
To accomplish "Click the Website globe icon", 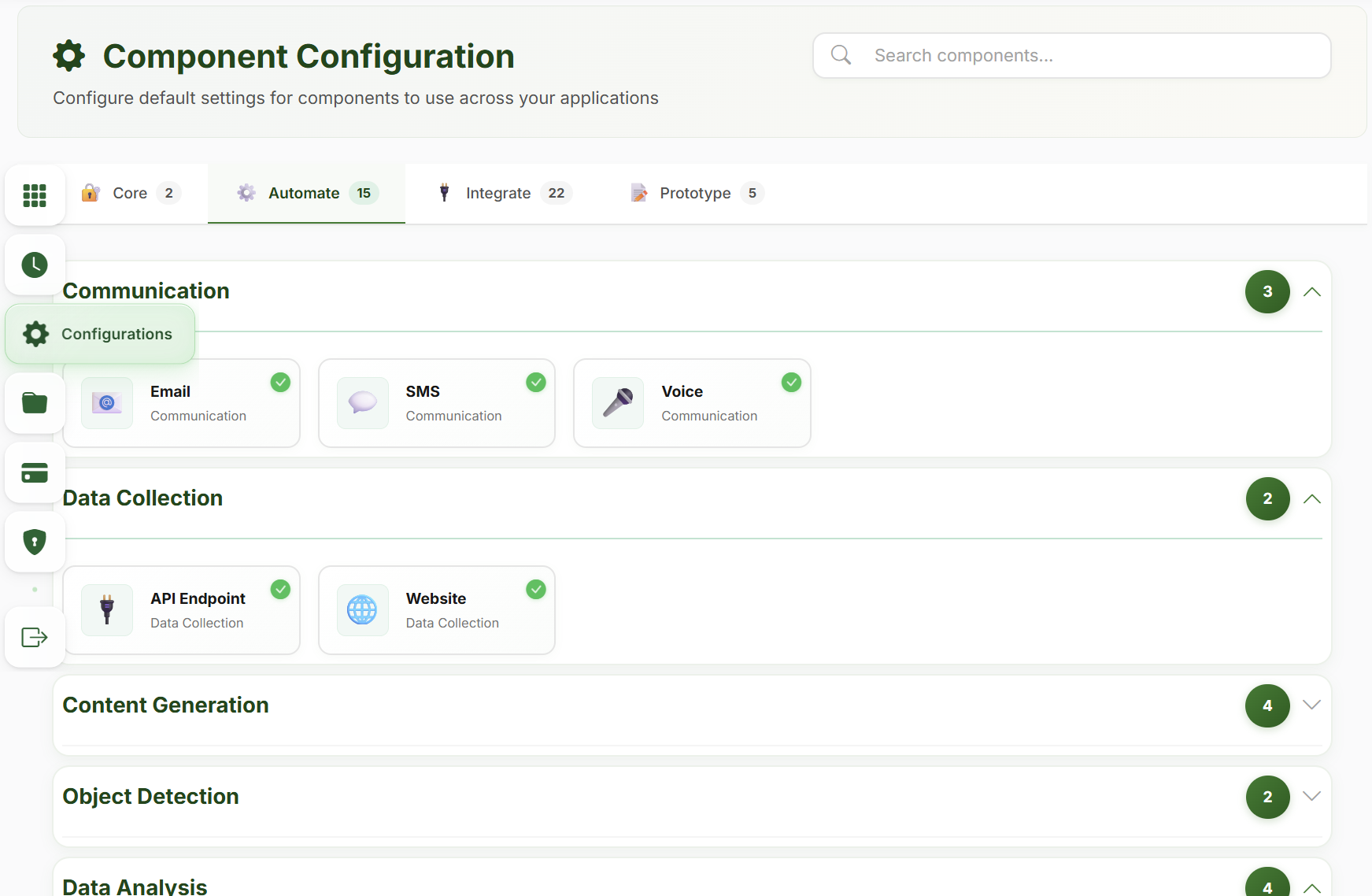I will [x=363, y=610].
